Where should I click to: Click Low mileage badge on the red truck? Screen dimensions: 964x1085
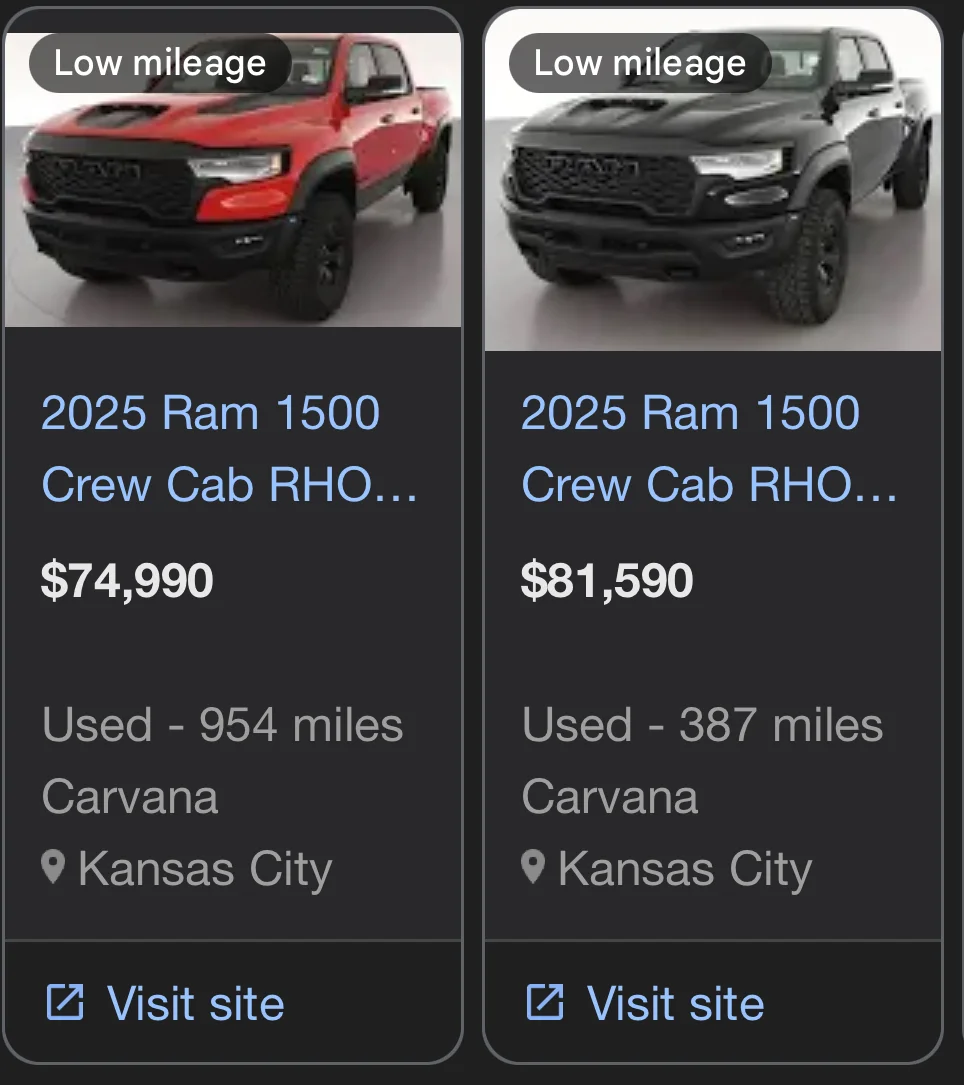click(x=160, y=63)
